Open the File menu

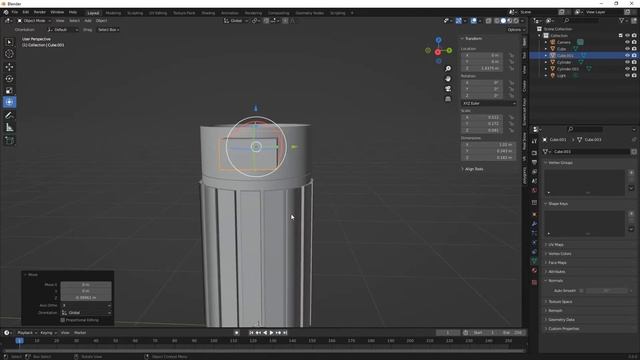click(x=15, y=12)
